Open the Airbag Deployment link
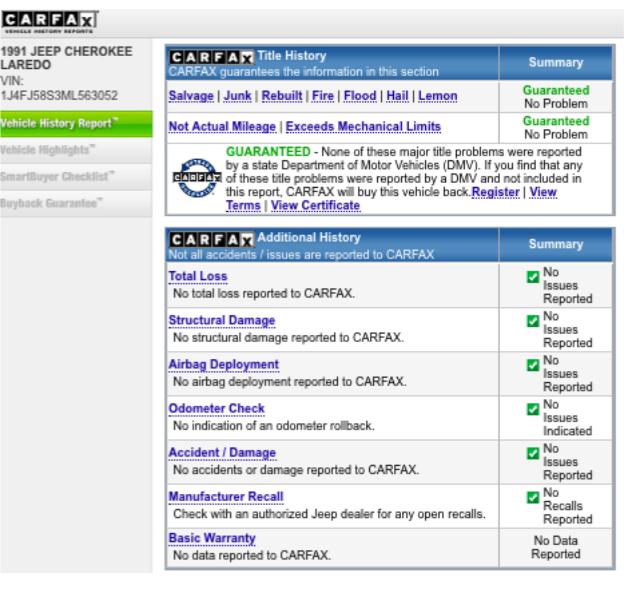 click(x=224, y=365)
